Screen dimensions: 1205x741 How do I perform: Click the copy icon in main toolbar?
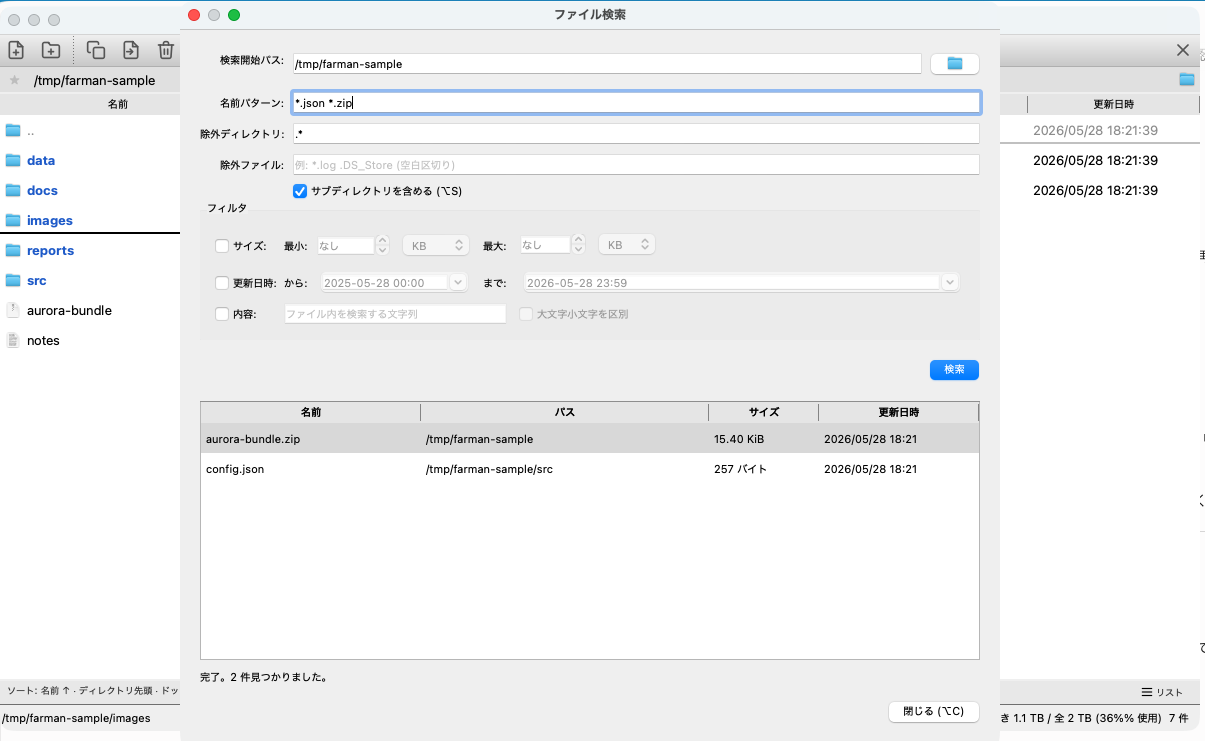coord(96,50)
